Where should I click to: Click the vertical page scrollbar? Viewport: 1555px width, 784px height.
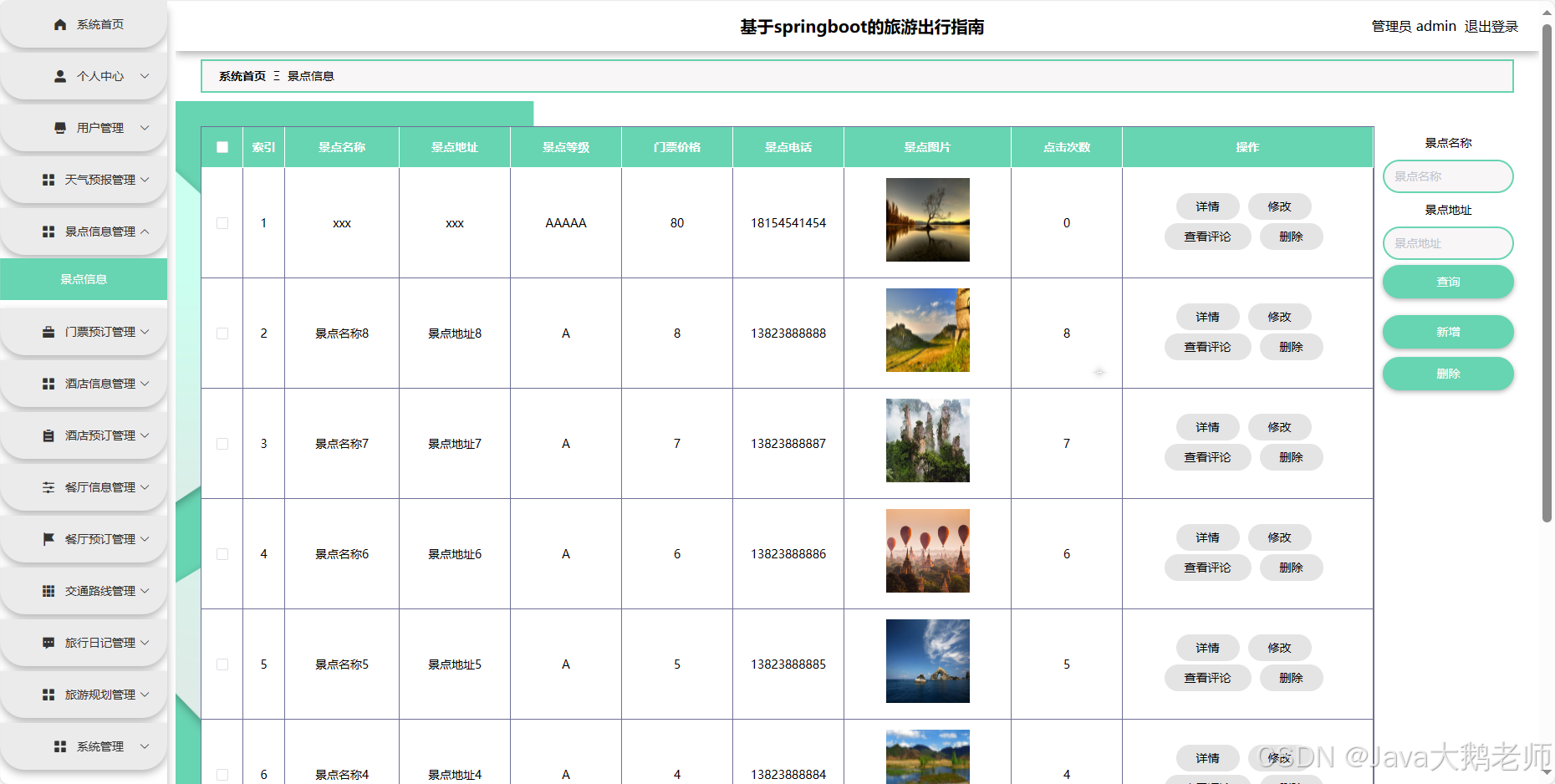(x=1547, y=272)
